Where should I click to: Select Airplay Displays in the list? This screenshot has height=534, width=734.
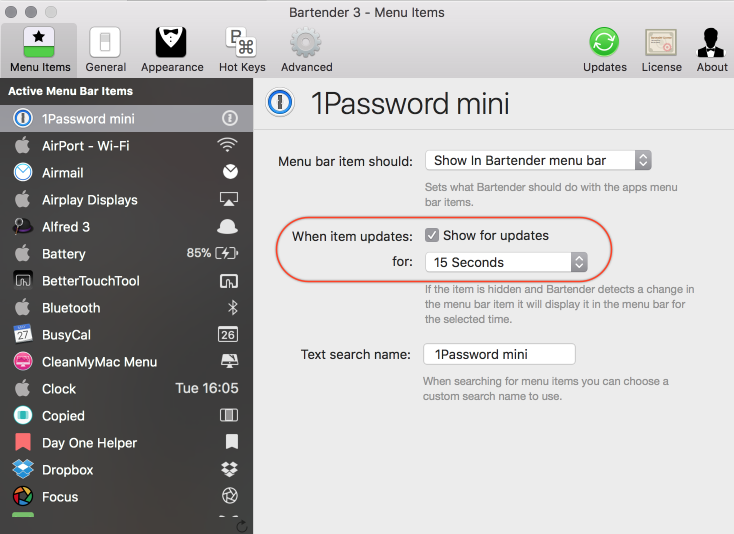tap(126, 200)
